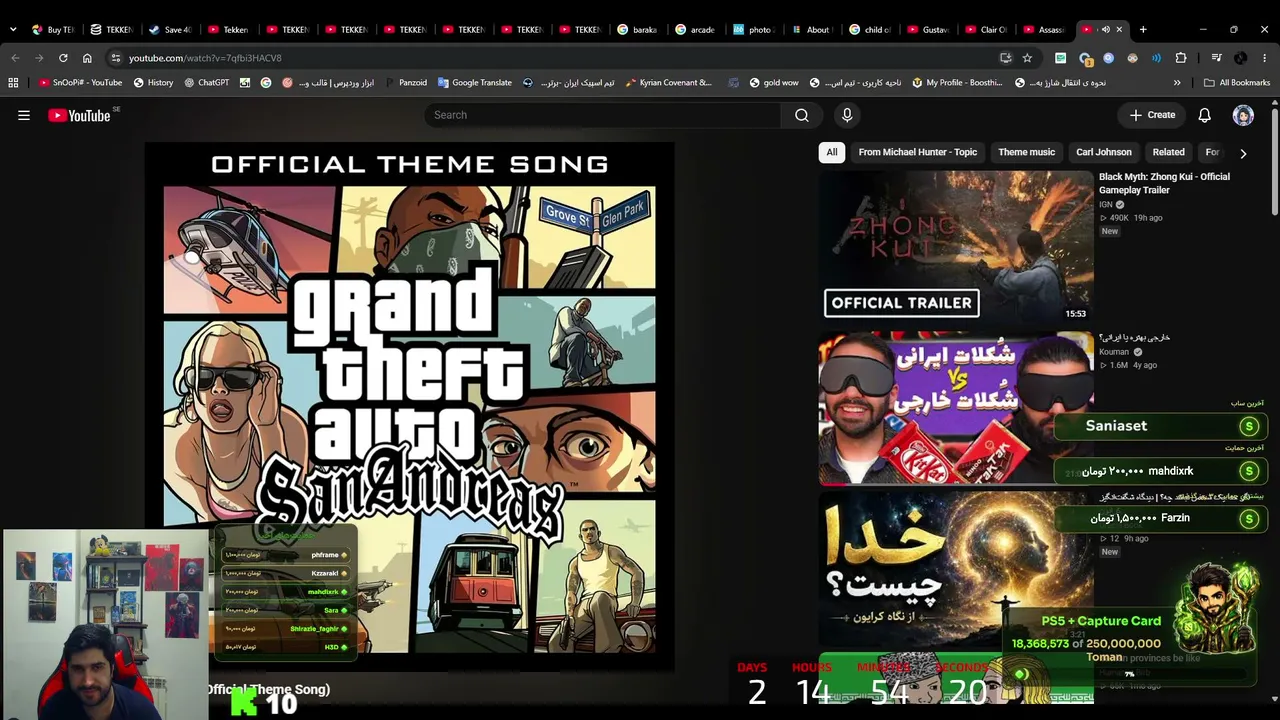Switch to the Save 40 Steam tab
Viewport: 1280px width, 720px height.
pyautogui.click(x=169, y=30)
